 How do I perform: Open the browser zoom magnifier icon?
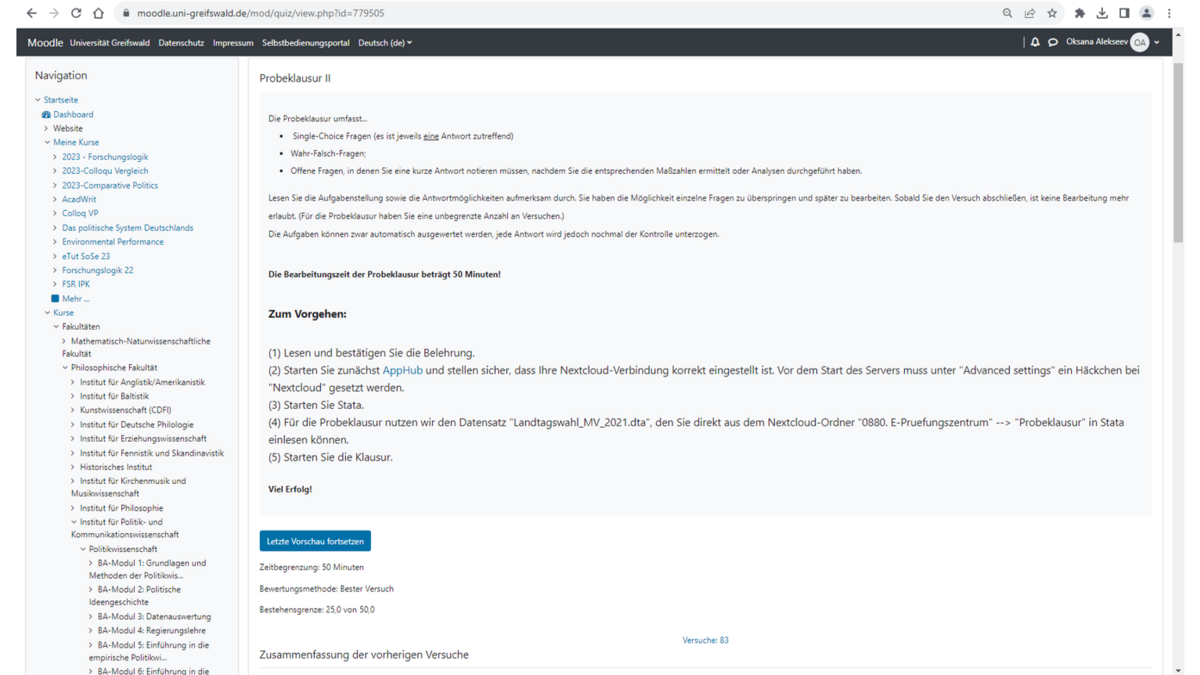(x=1007, y=13)
